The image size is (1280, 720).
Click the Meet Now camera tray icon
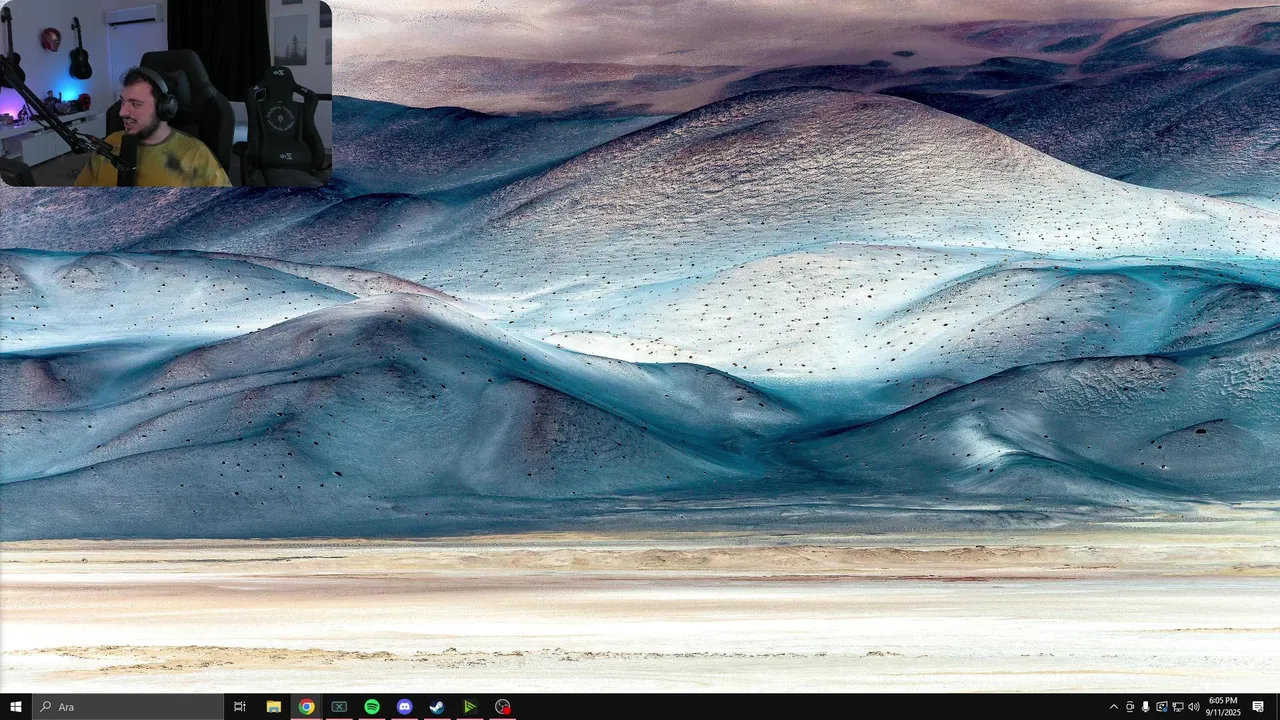click(1130, 707)
